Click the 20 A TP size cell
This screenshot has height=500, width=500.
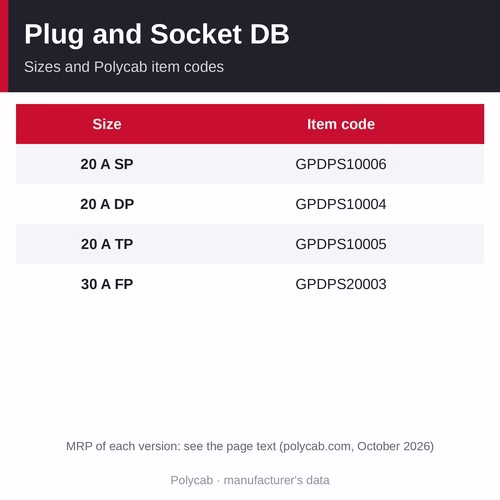pos(107,244)
